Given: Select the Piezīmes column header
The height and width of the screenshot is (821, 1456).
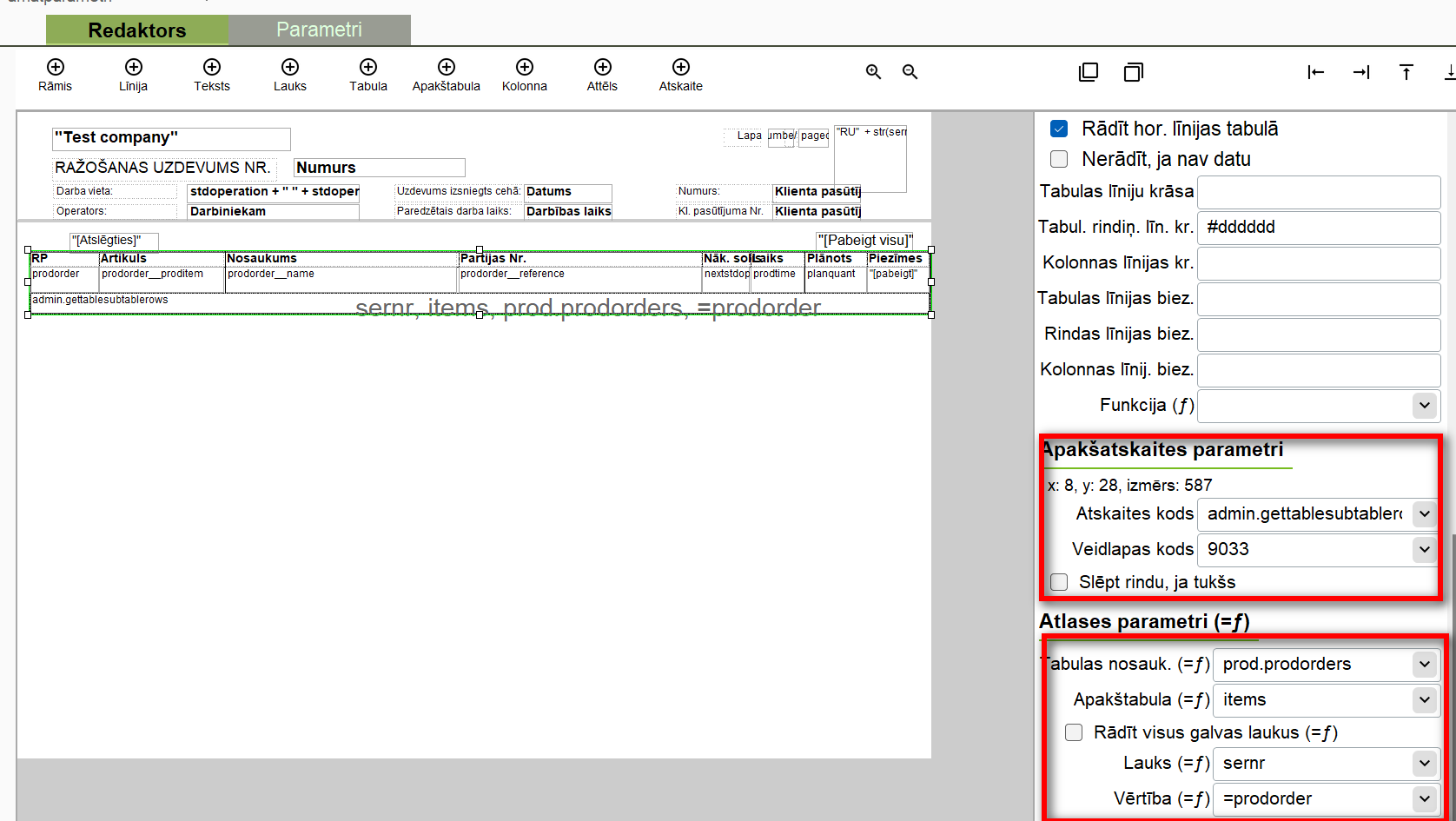Looking at the screenshot, I should (897, 259).
